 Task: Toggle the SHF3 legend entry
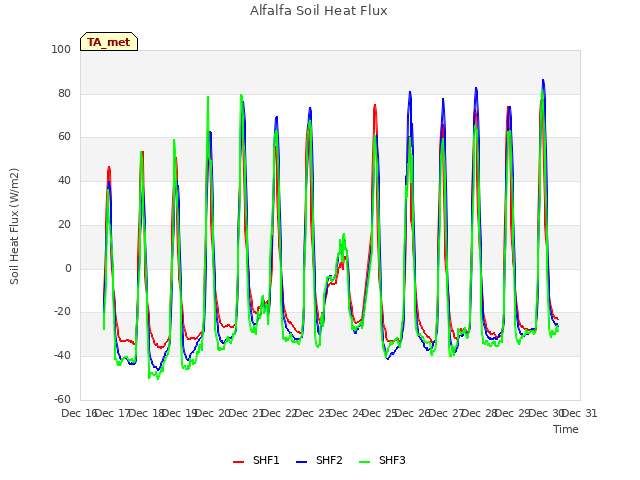pos(382,460)
